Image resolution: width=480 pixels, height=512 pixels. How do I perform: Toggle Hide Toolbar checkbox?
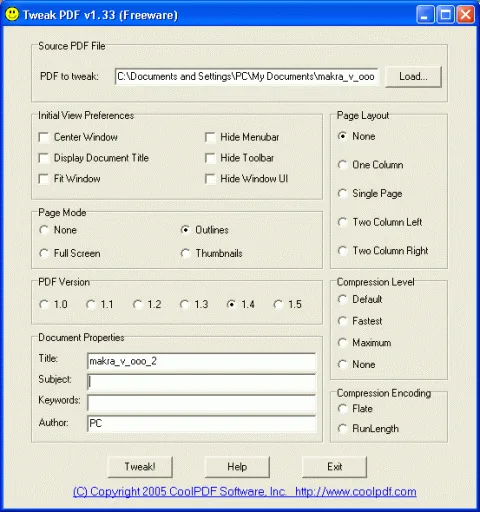tap(210, 158)
